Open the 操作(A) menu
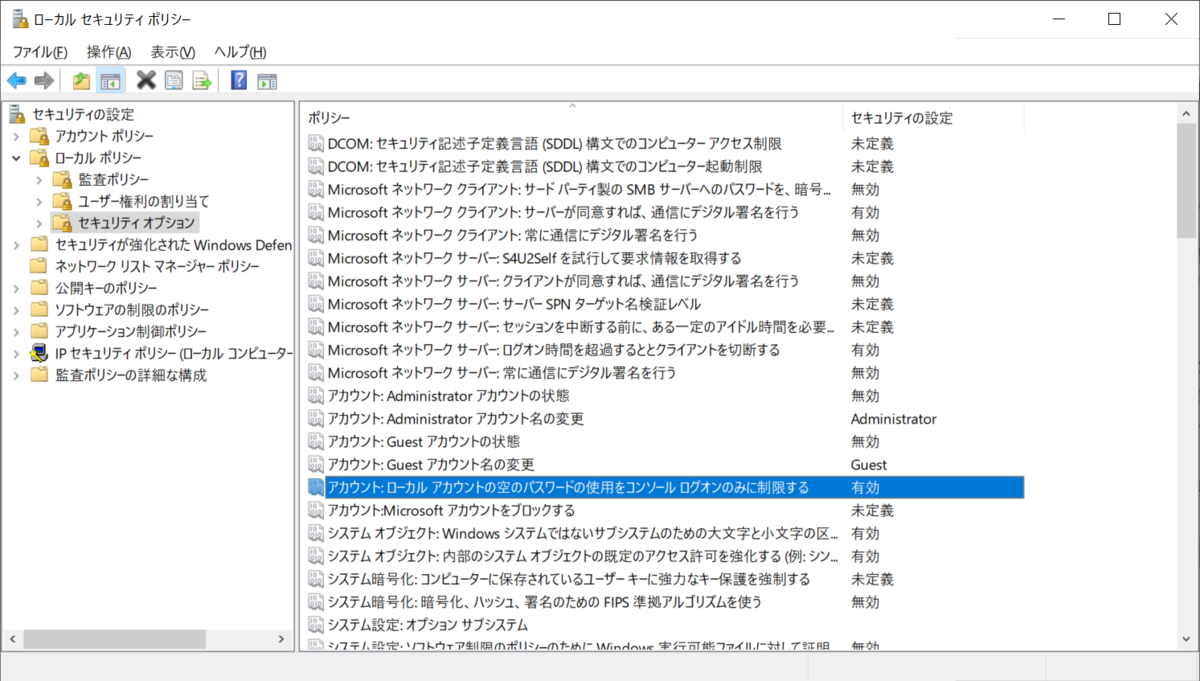This screenshot has width=1200, height=681. (x=109, y=52)
